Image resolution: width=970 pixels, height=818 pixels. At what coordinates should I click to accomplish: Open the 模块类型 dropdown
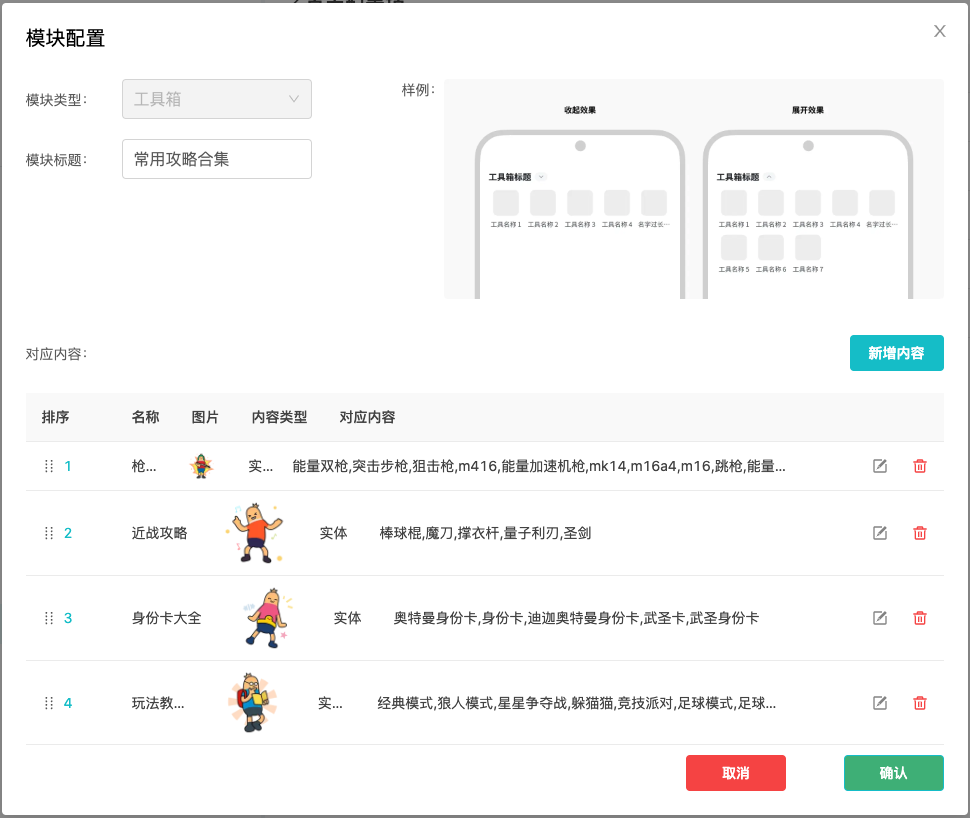point(216,99)
